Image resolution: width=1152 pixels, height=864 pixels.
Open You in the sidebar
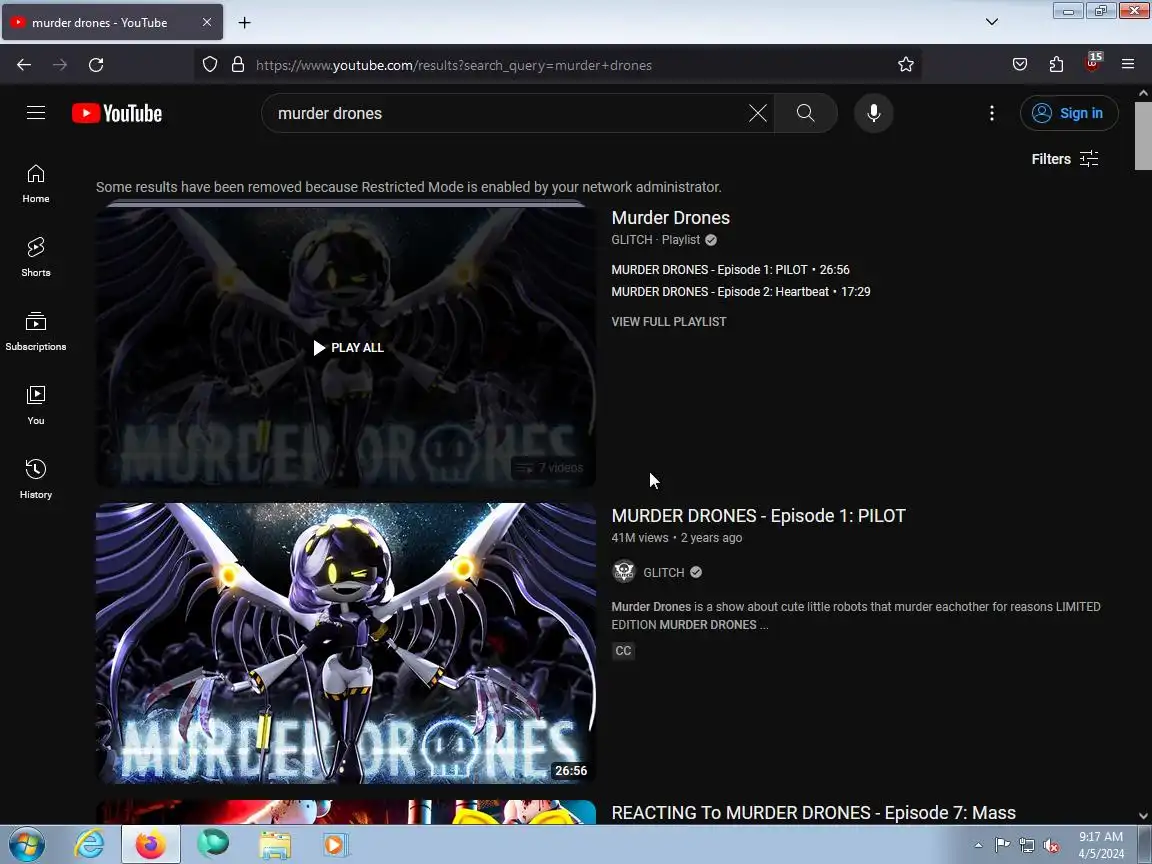tap(36, 406)
